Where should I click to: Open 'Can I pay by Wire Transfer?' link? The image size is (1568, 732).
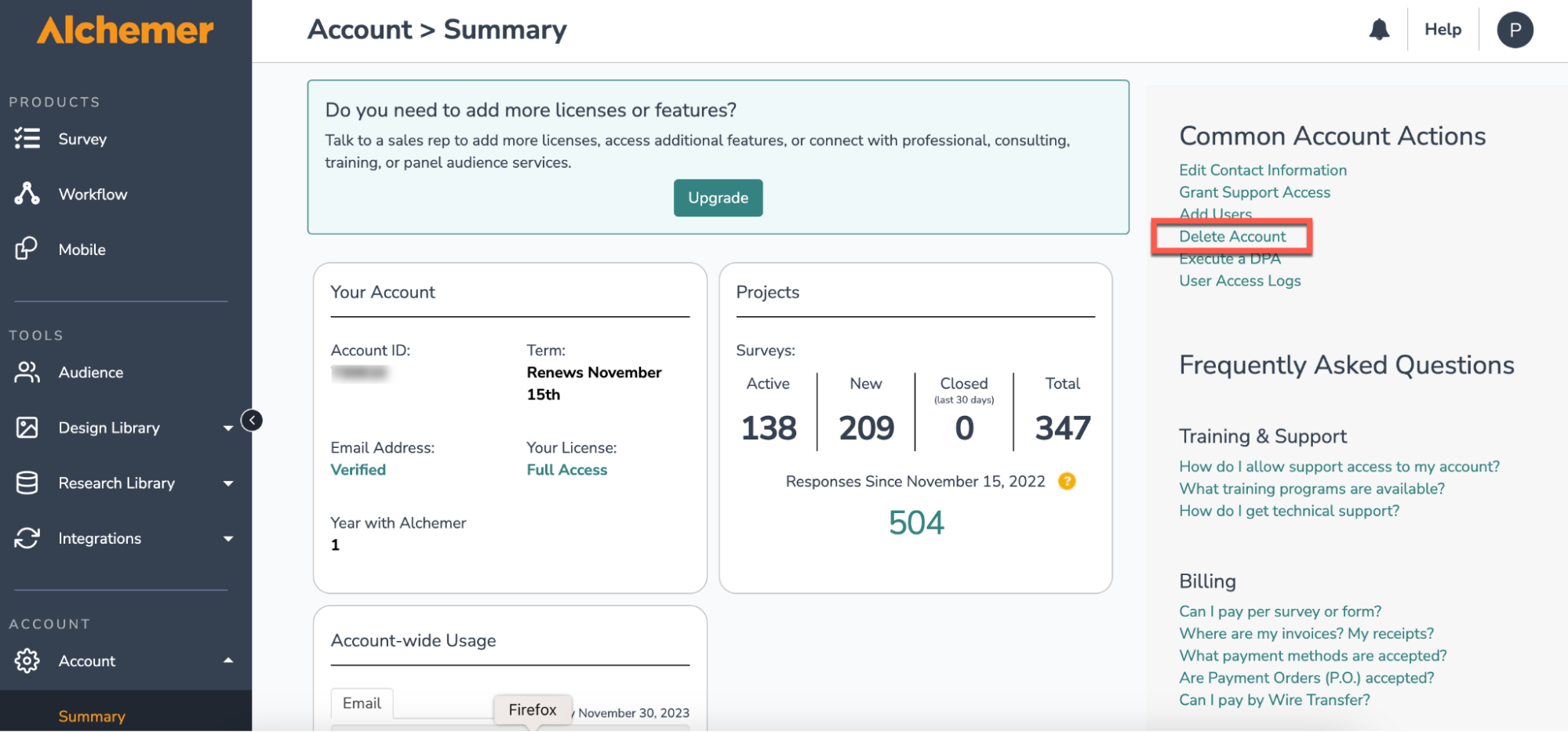coord(1274,699)
